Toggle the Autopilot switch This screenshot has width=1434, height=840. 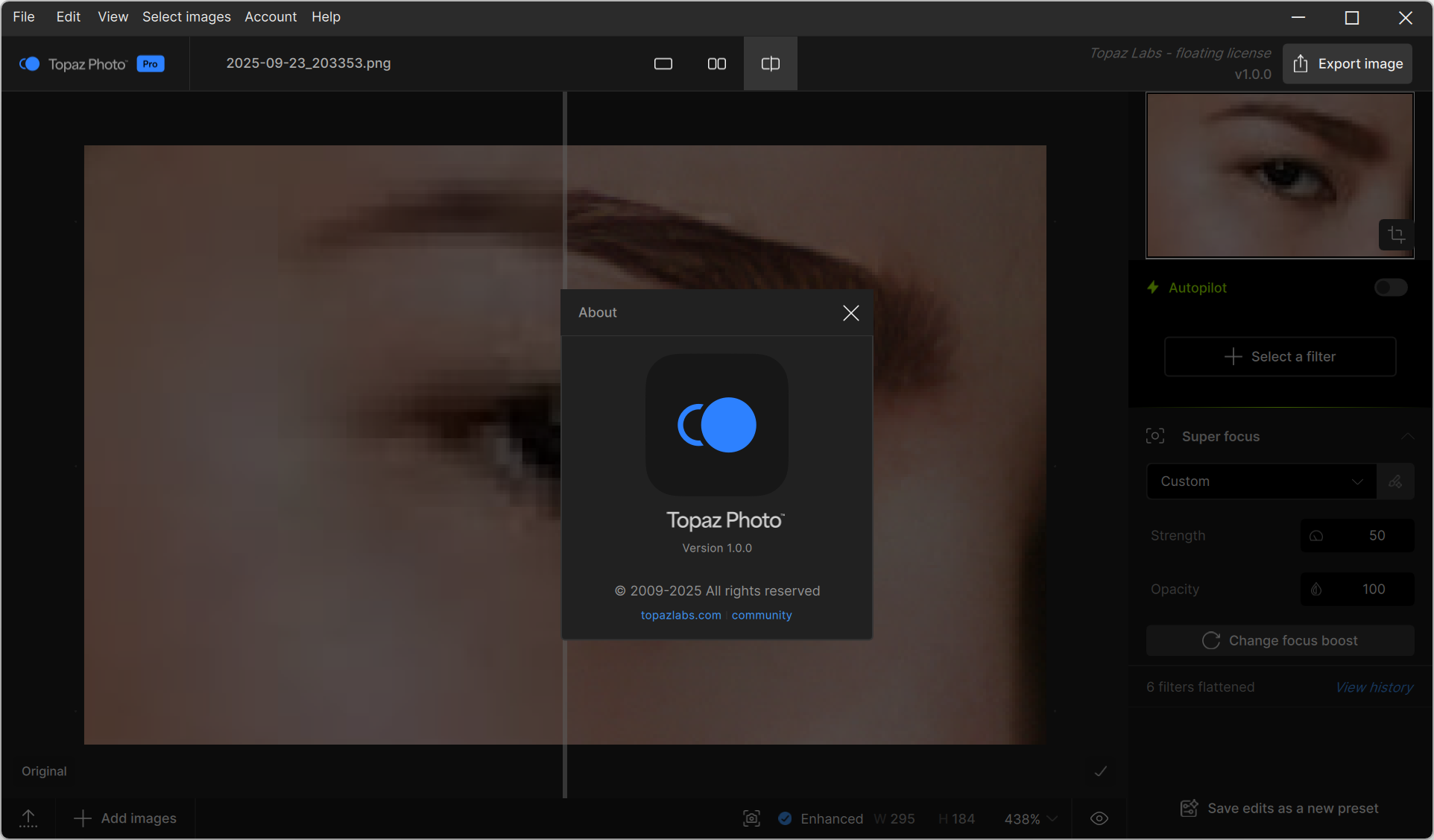pyautogui.click(x=1390, y=288)
